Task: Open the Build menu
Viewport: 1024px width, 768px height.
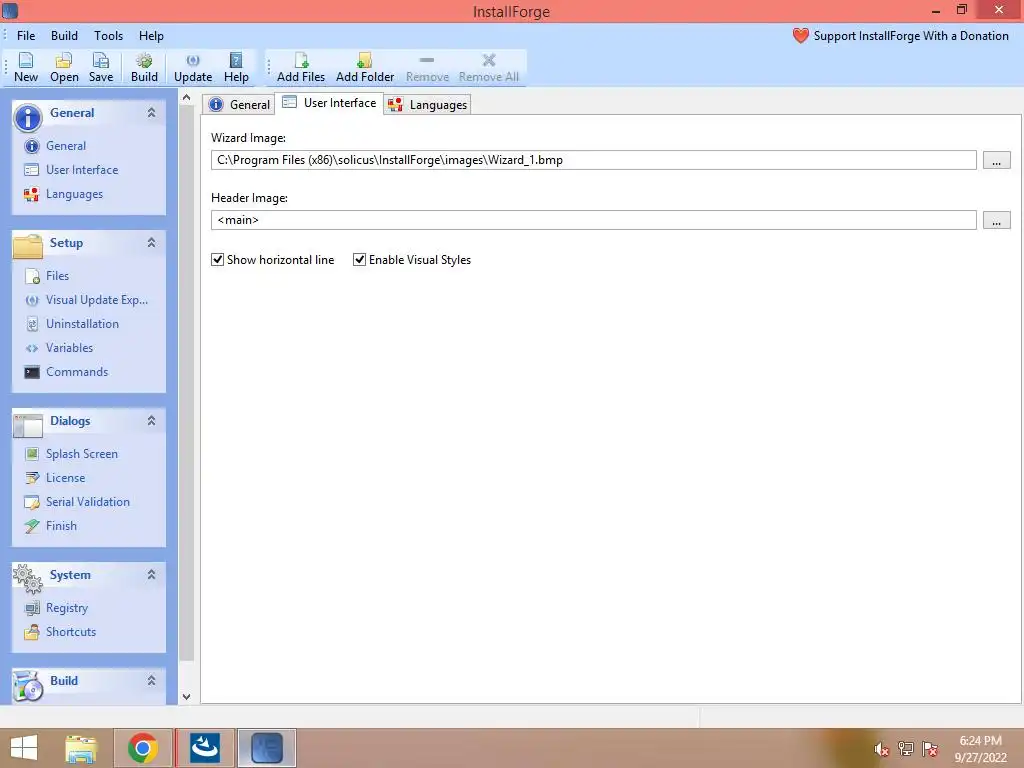Action: tap(64, 36)
